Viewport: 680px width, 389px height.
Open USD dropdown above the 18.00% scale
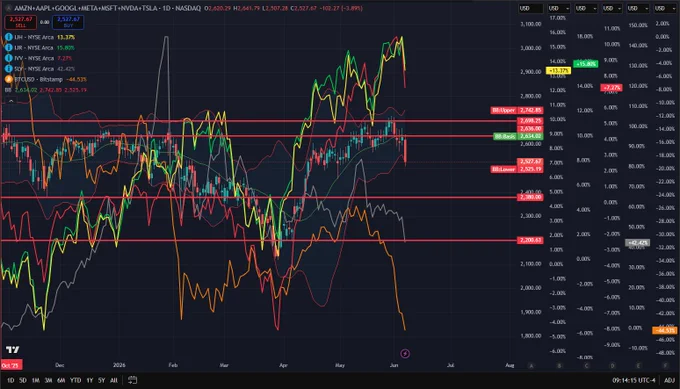(586, 8)
